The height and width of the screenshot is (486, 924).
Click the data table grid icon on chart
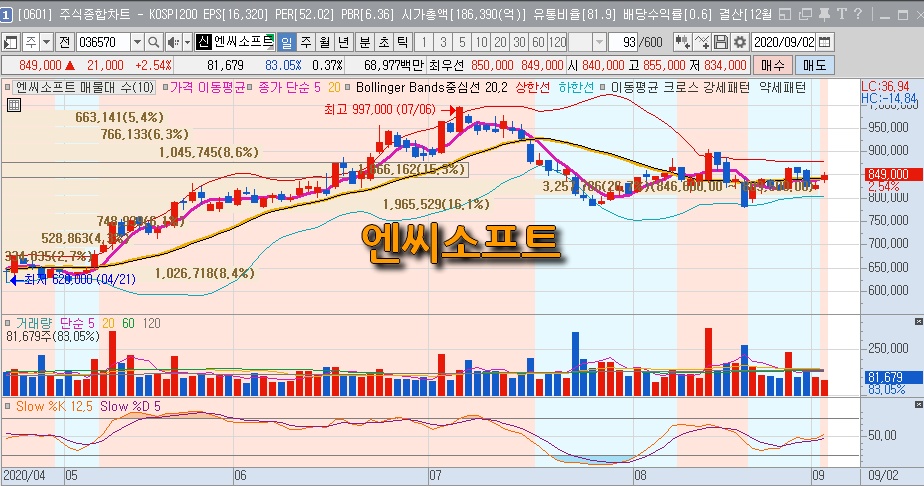coord(14,105)
